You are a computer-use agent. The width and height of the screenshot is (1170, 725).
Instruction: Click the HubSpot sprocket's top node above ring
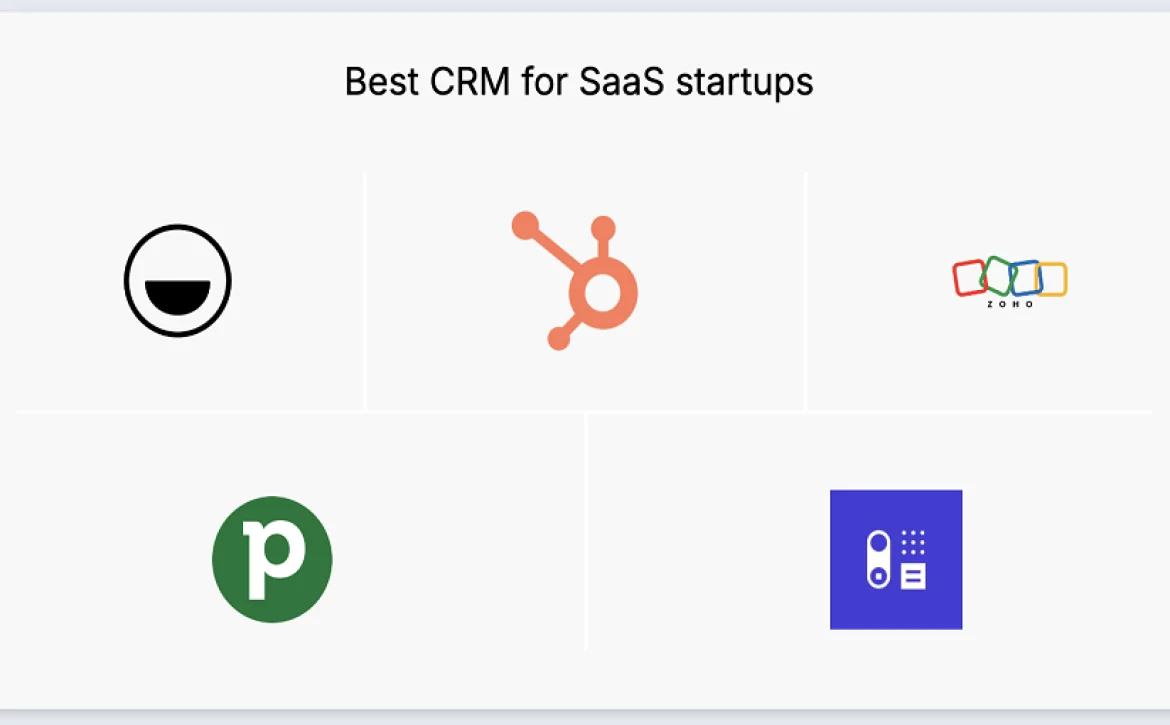pos(603,228)
